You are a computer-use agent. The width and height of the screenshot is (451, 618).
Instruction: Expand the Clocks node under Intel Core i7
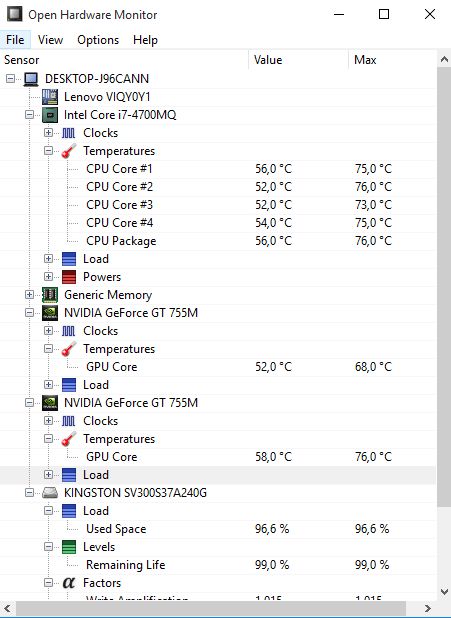(48, 133)
